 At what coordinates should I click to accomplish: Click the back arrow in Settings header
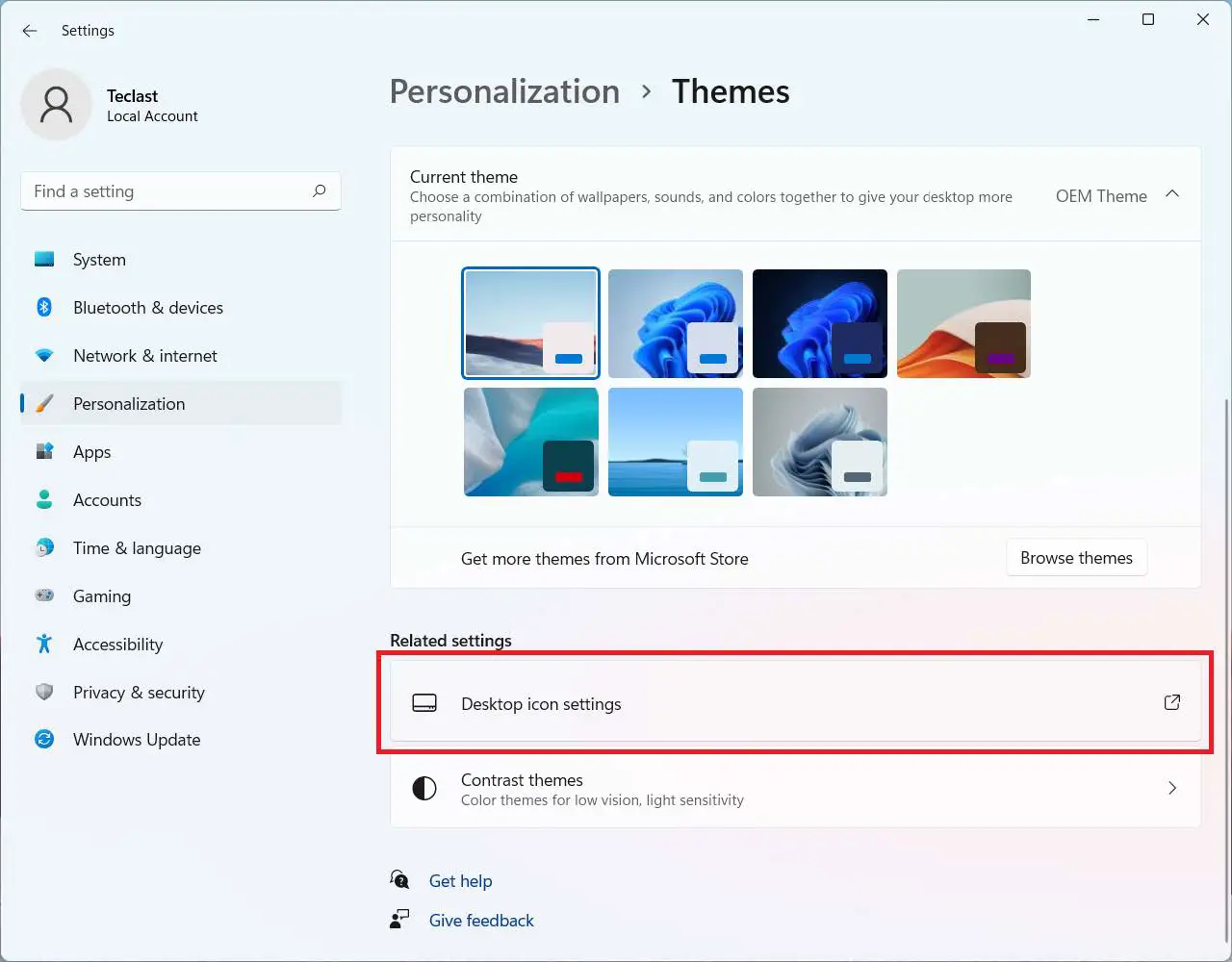(30, 31)
